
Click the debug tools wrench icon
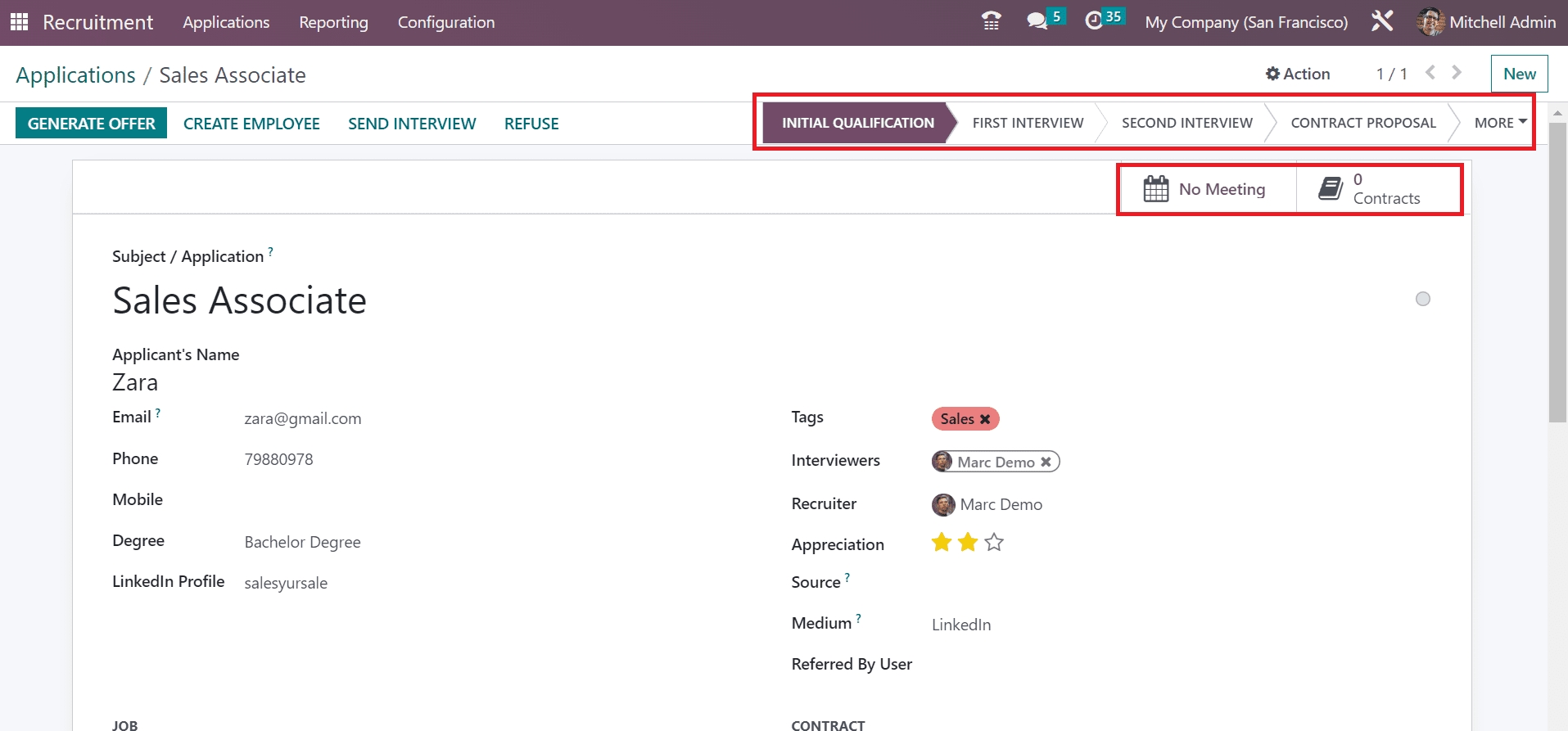[x=1382, y=21]
